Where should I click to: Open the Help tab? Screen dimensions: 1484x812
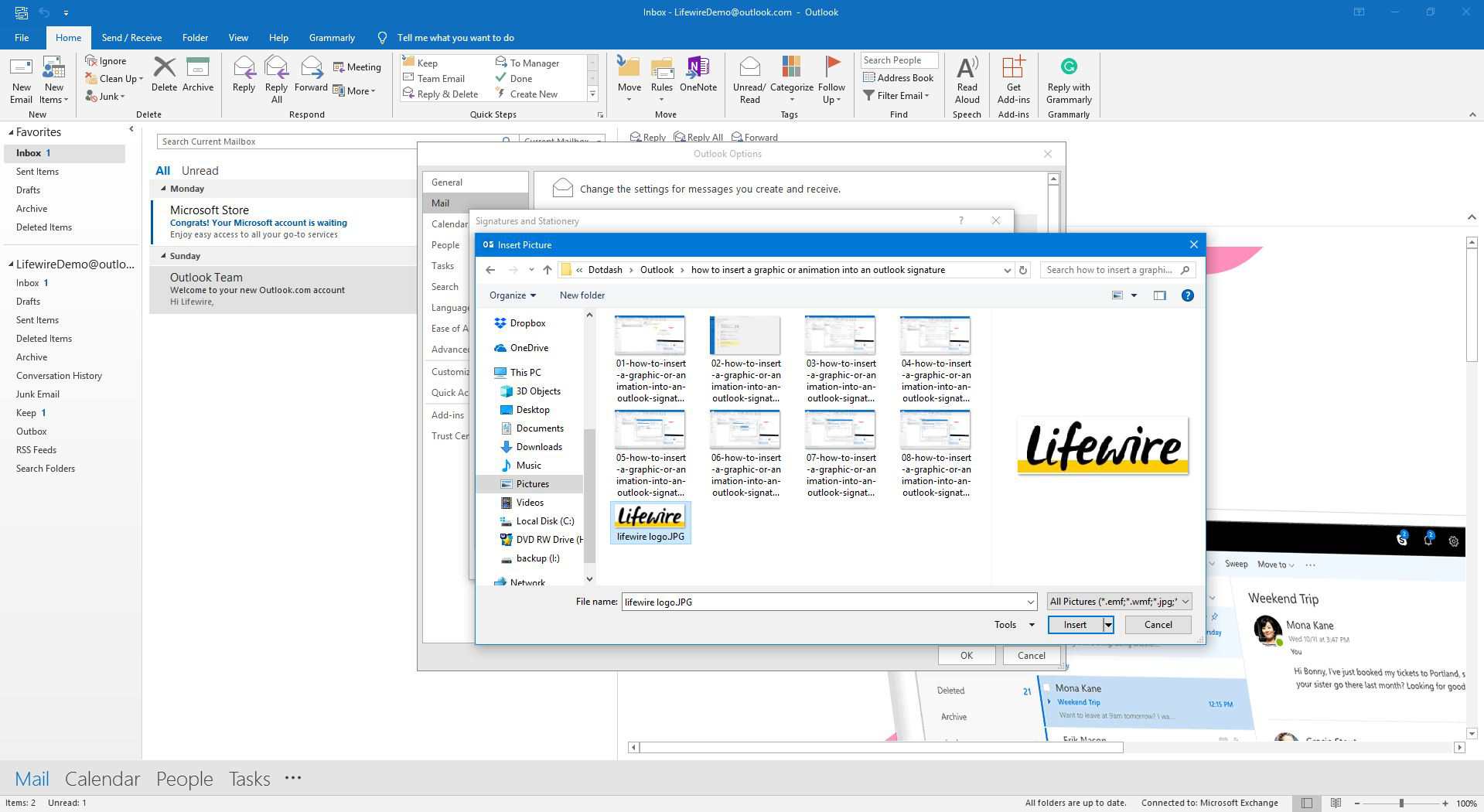(x=278, y=38)
